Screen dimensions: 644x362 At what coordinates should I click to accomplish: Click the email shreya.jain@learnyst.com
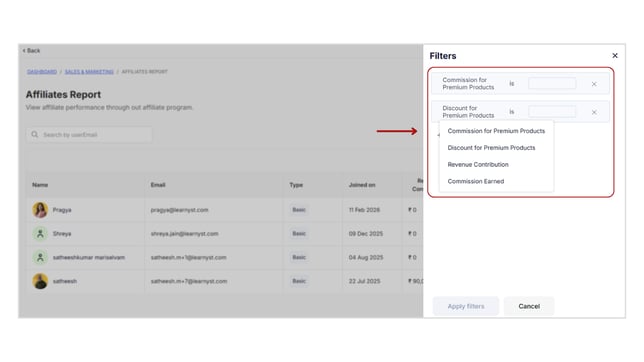click(184, 234)
